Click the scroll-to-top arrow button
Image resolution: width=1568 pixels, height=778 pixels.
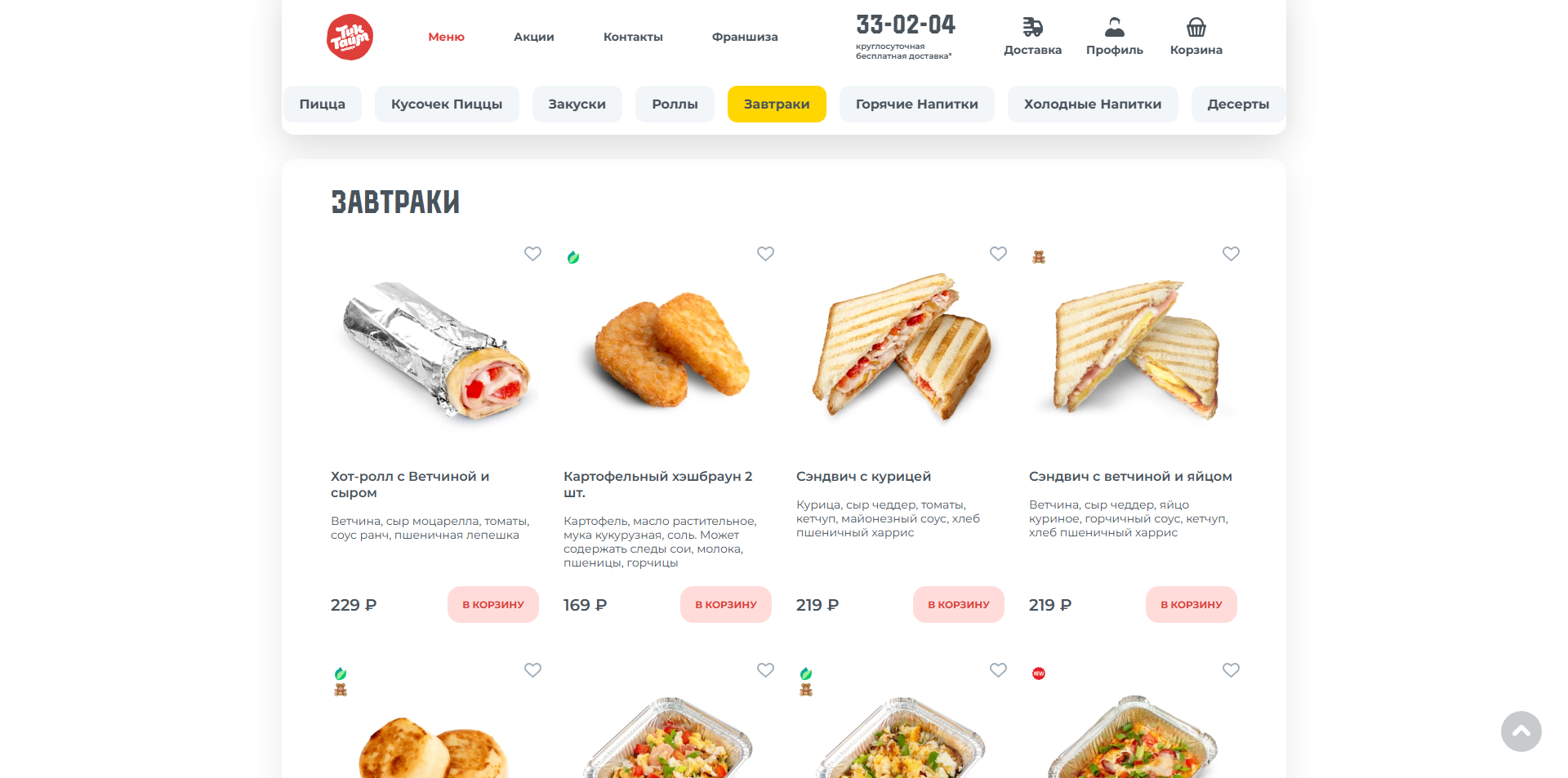coord(1521,731)
